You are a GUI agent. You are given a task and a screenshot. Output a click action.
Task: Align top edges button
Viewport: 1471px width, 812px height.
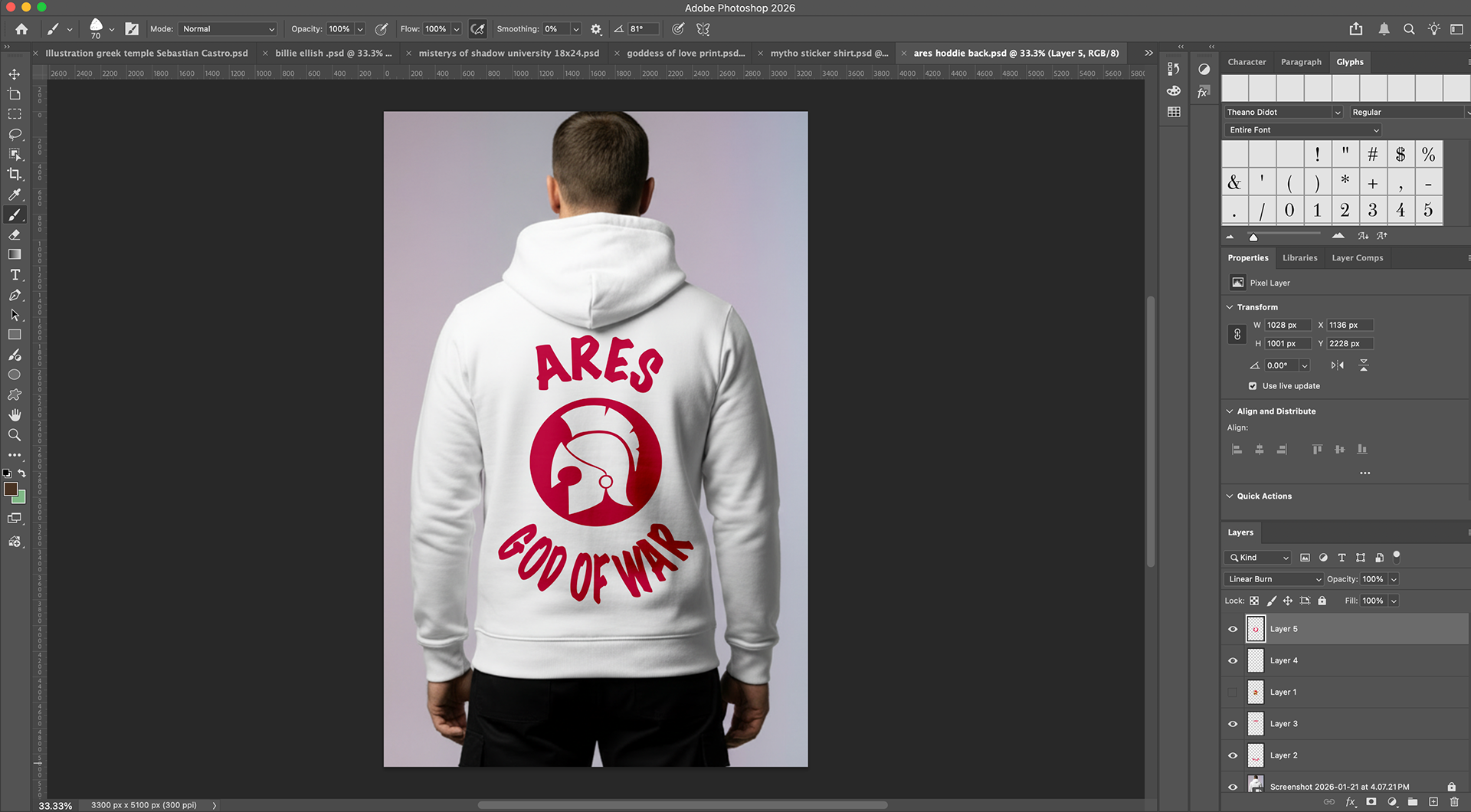click(x=1317, y=450)
